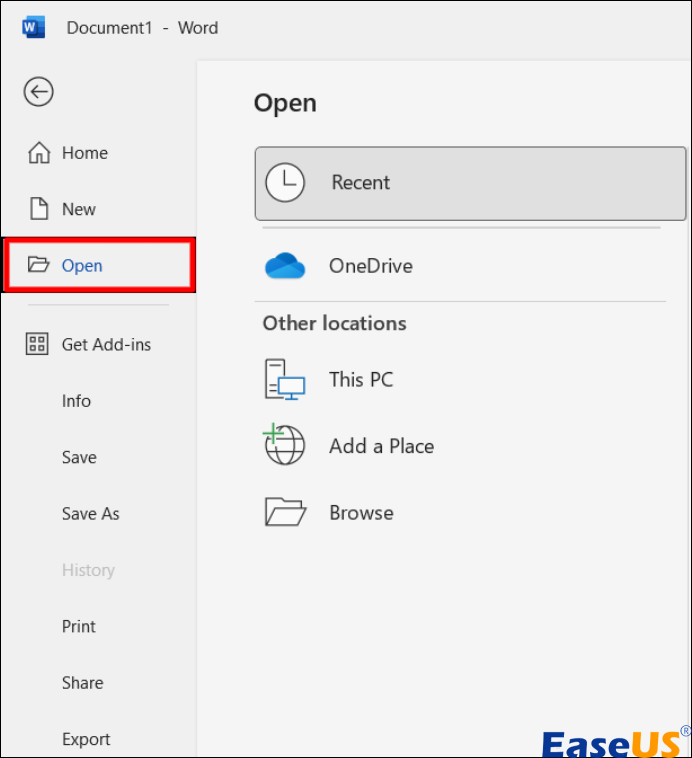Screen dimensions: 692x758
Task: Click the Word logo in title bar
Action: (x=34, y=27)
